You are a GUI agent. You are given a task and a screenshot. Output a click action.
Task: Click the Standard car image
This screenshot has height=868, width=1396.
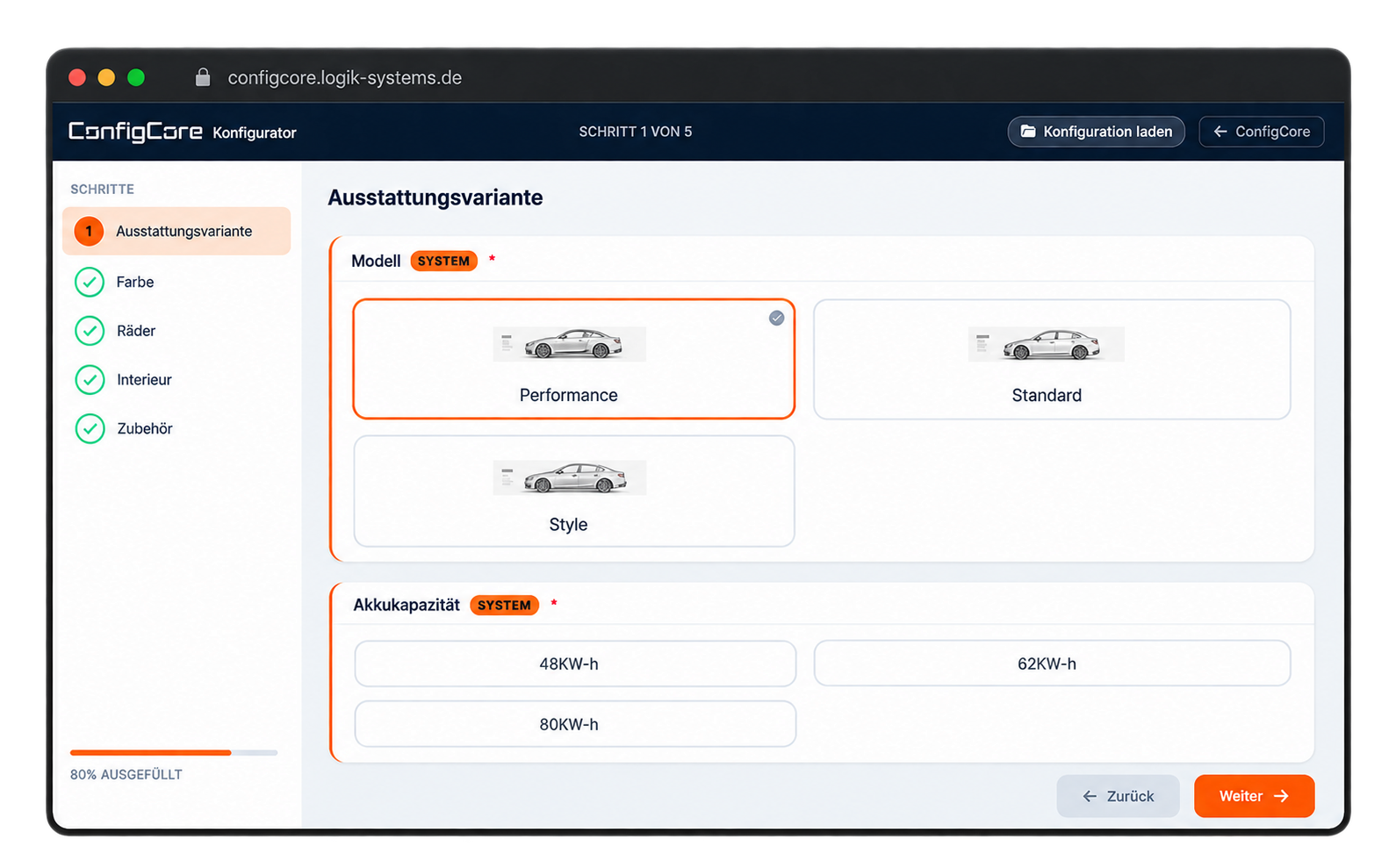1047,344
